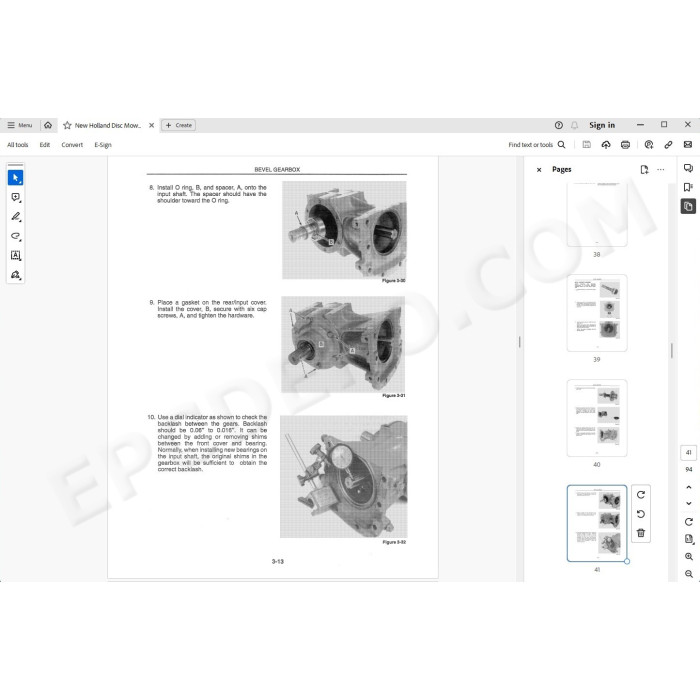700x700 pixels.
Task: Open the E-Sign menu
Action: click(x=103, y=145)
